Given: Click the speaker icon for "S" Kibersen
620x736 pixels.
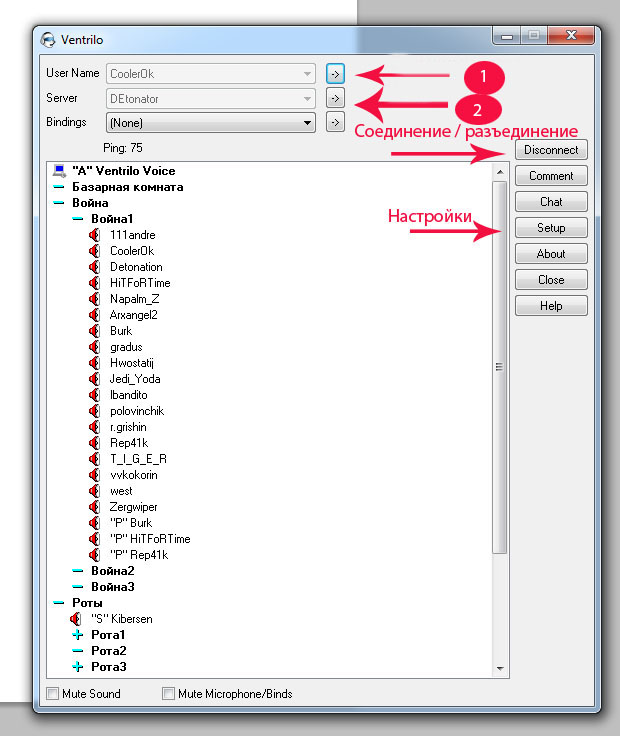Looking at the screenshot, I should (75, 619).
